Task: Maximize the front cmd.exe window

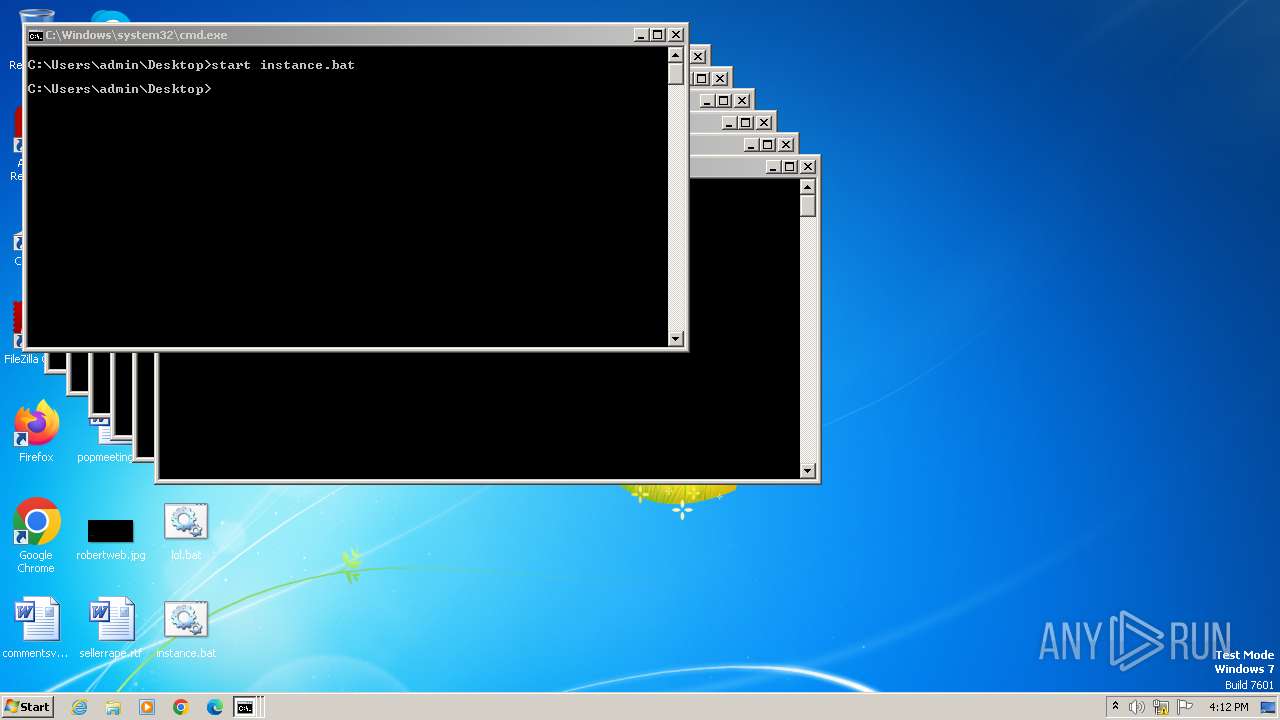Action: [x=658, y=35]
